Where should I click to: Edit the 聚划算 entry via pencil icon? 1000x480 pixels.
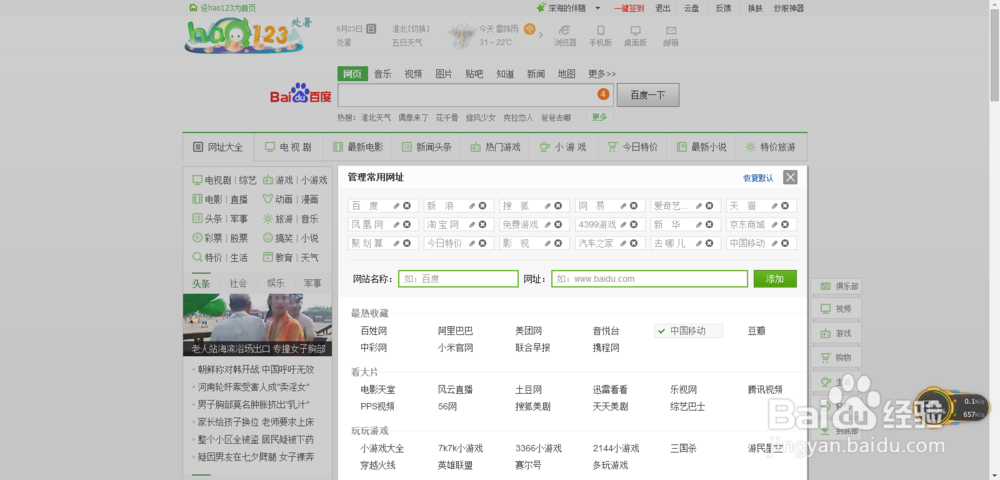(396, 243)
